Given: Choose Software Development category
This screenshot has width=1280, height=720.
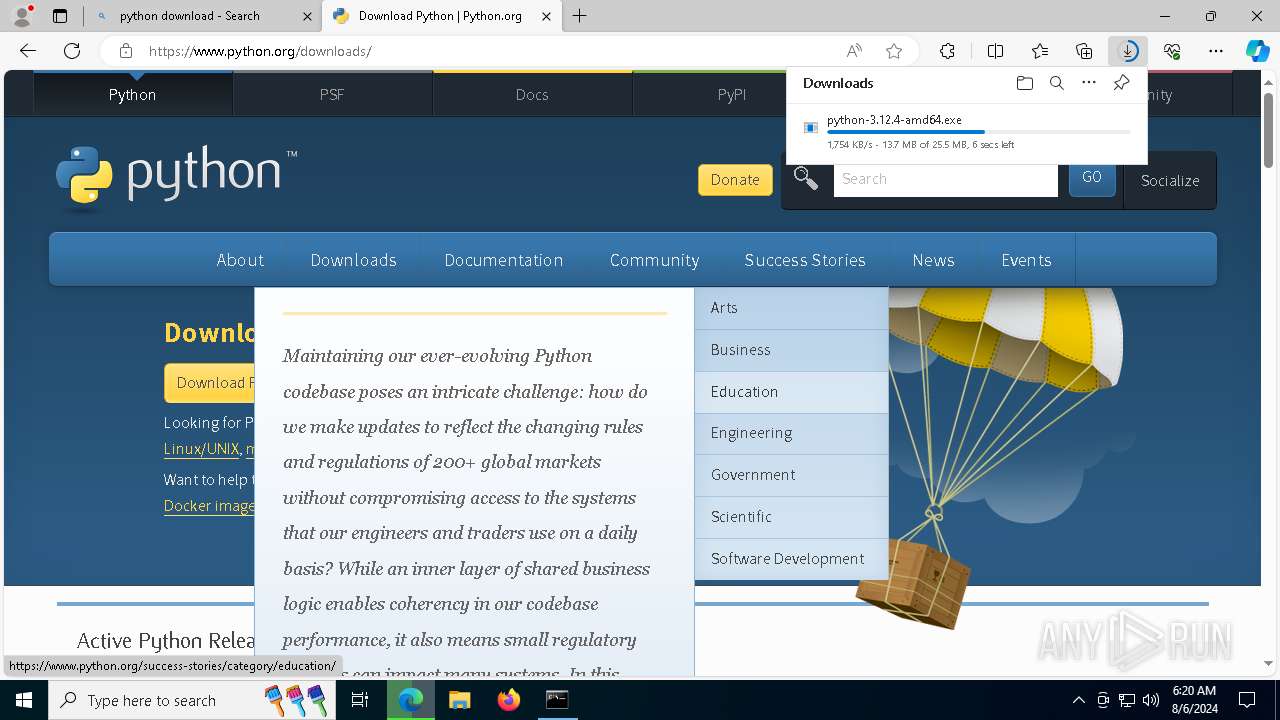Looking at the screenshot, I should pyautogui.click(x=791, y=559).
